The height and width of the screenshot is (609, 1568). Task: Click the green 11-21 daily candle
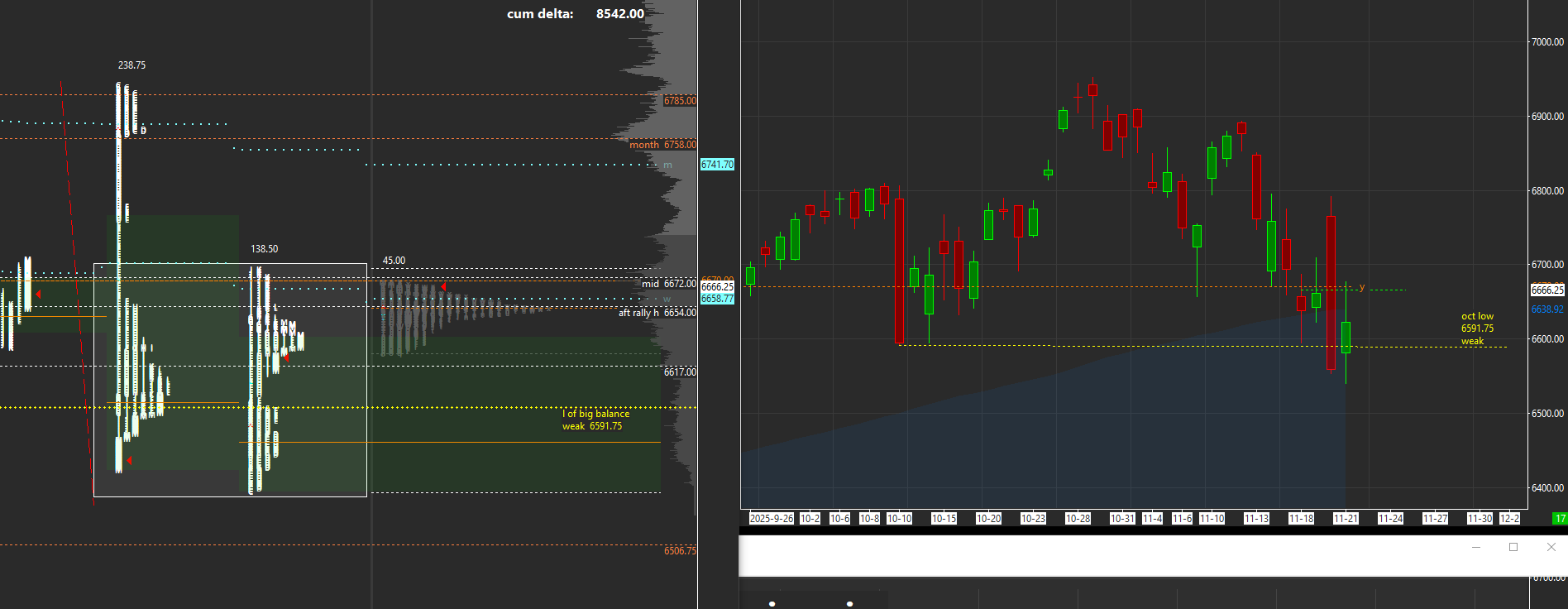1346,338
